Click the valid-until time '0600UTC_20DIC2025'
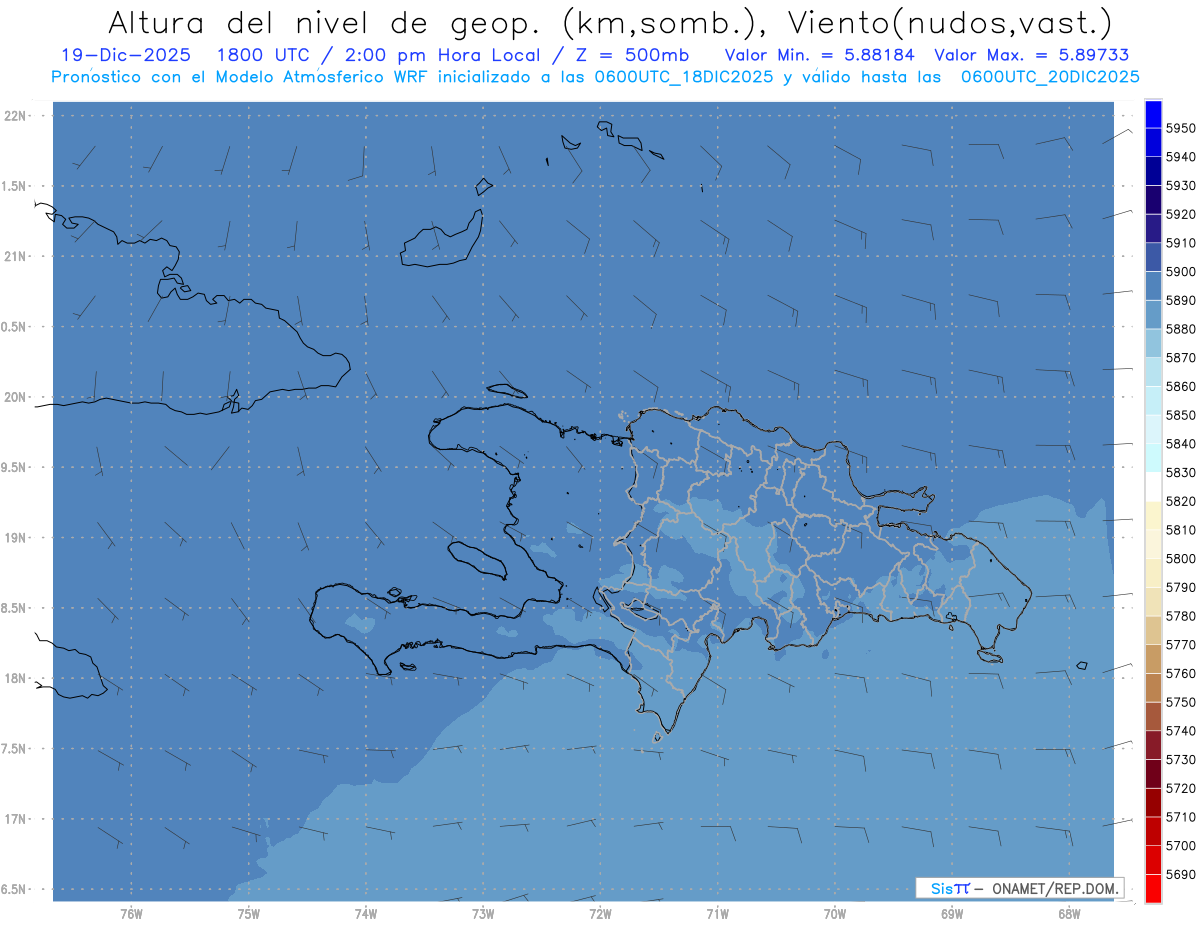1200x927 pixels. click(1049, 77)
